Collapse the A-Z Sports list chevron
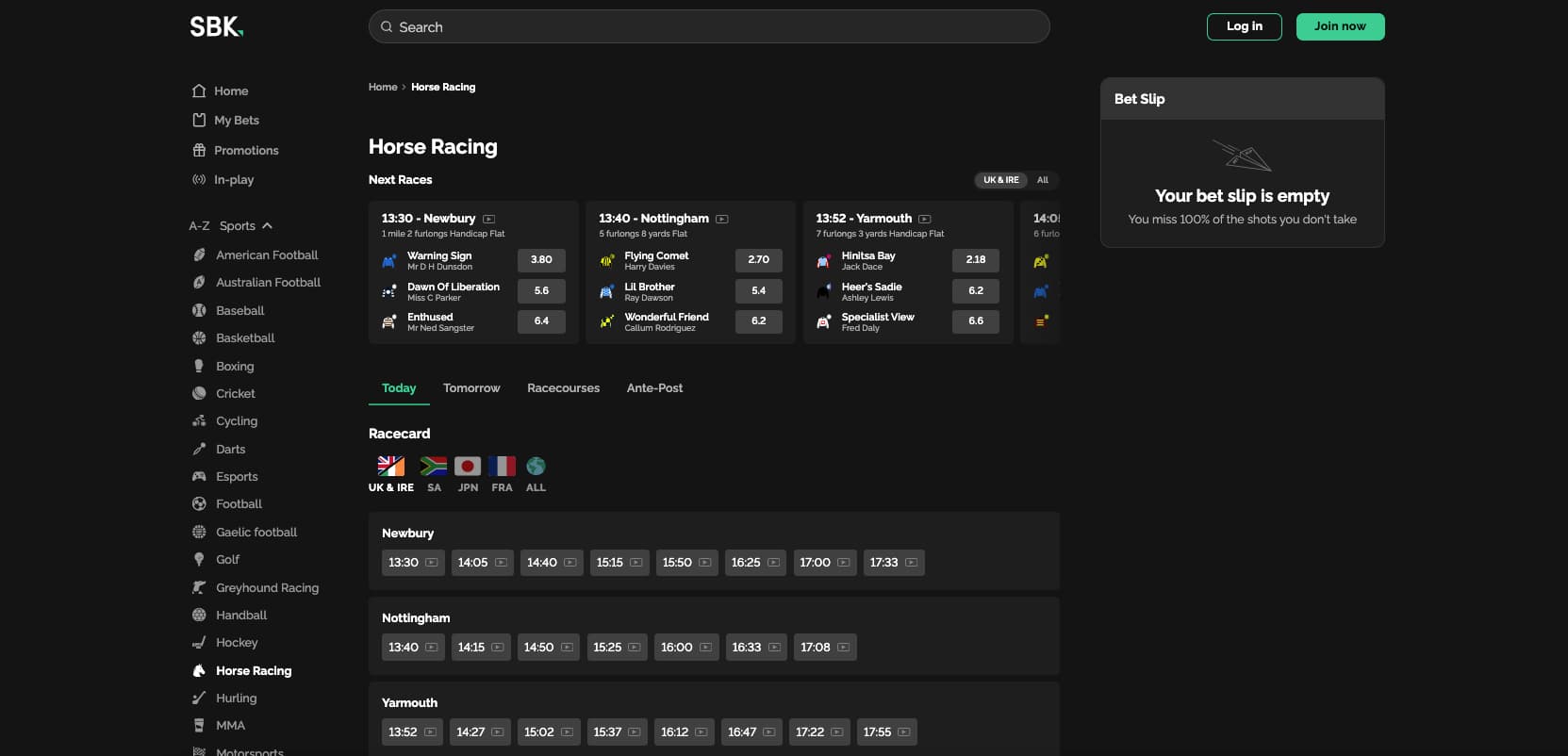Viewport: 1568px width, 756px height. [x=267, y=226]
